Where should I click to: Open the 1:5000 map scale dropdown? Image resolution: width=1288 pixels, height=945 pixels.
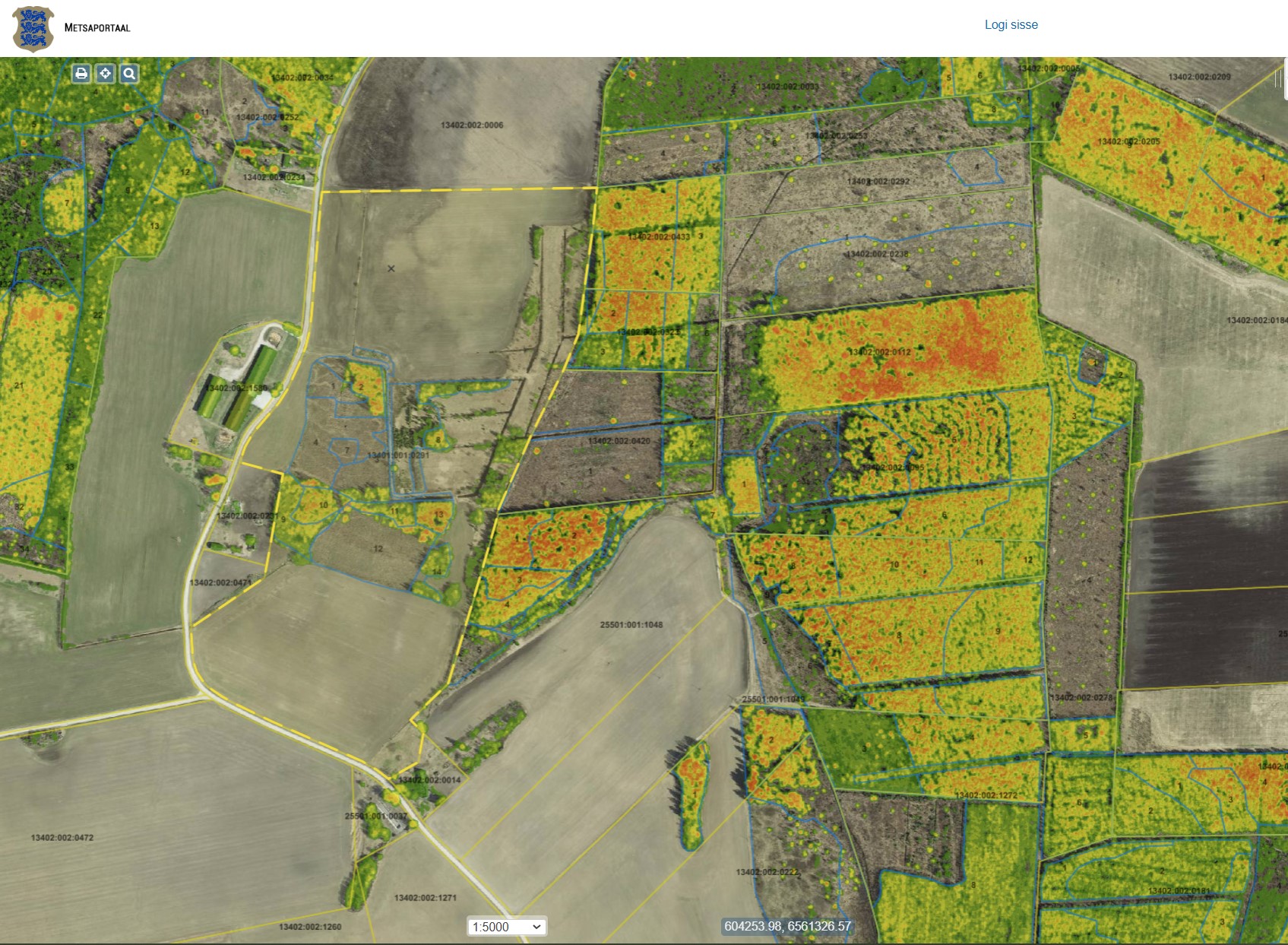pyautogui.click(x=506, y=927)
